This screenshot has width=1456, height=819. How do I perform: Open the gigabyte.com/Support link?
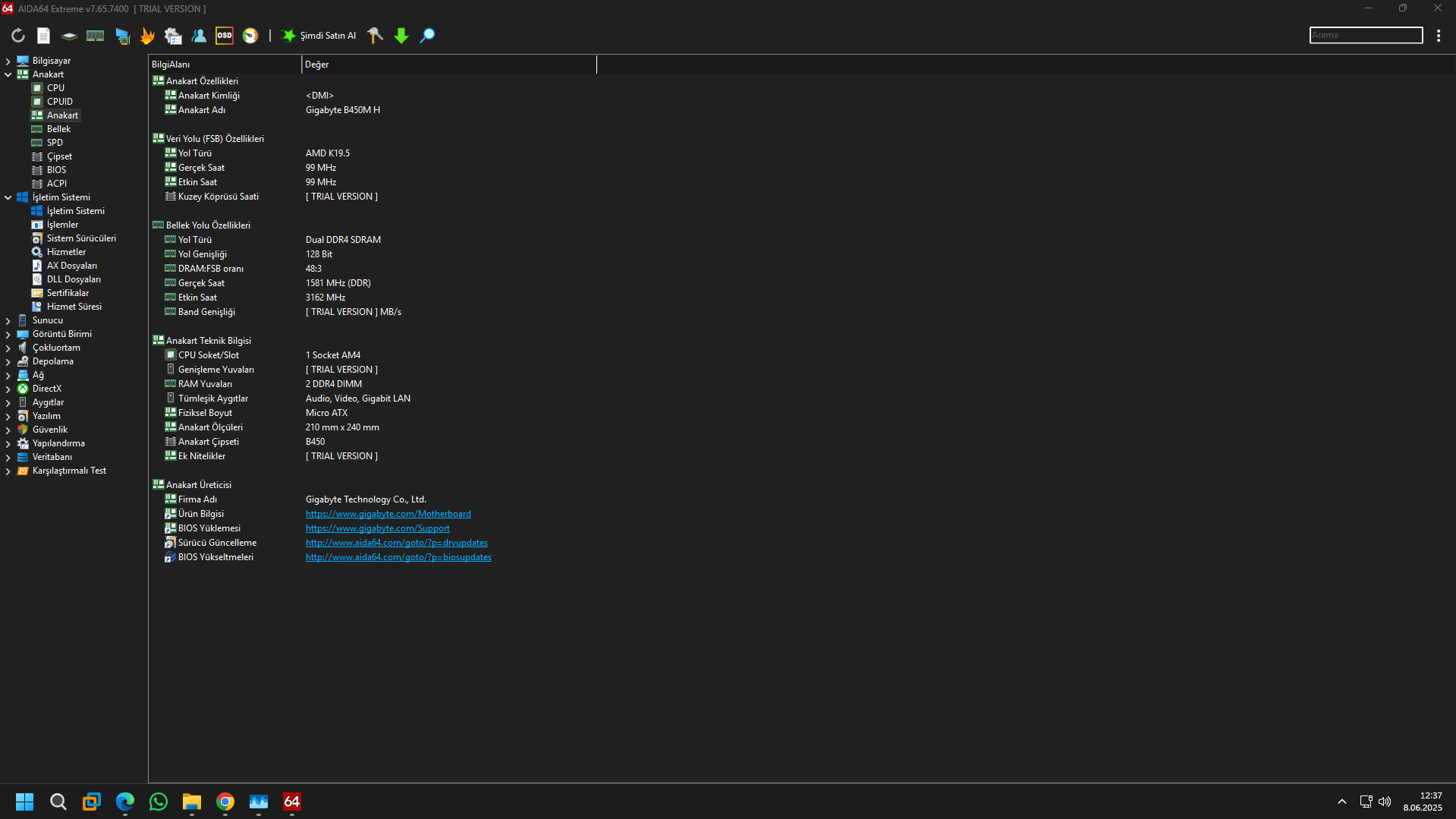coord(377,528)
